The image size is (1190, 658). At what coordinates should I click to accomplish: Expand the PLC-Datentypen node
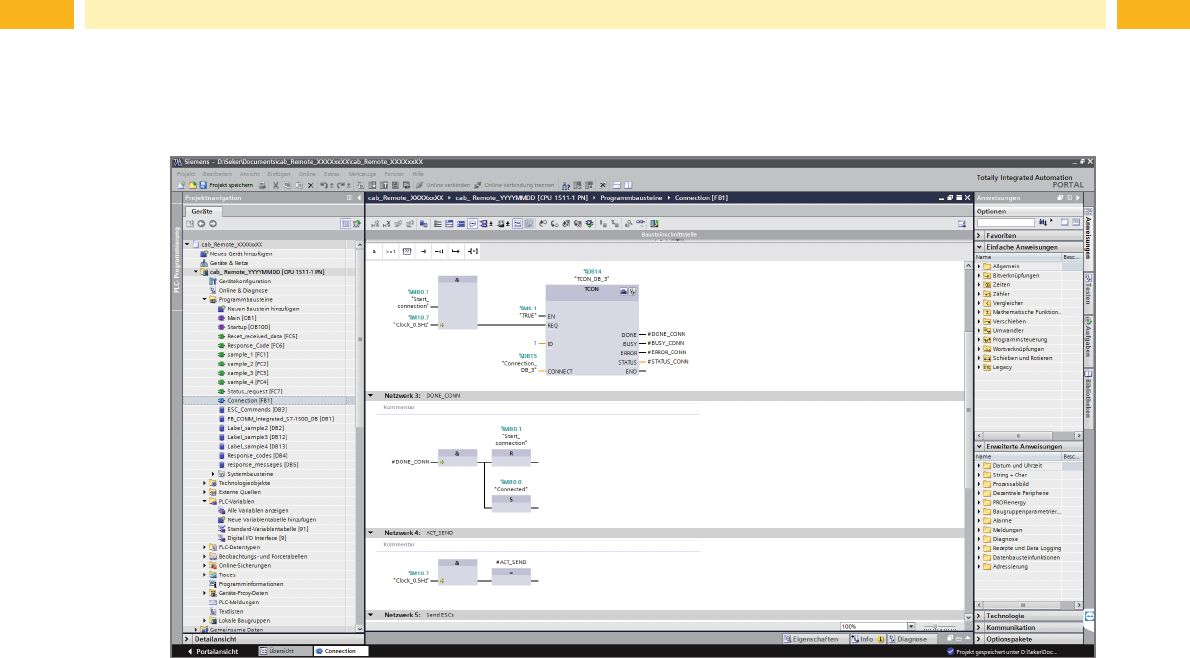click(205, 547)
